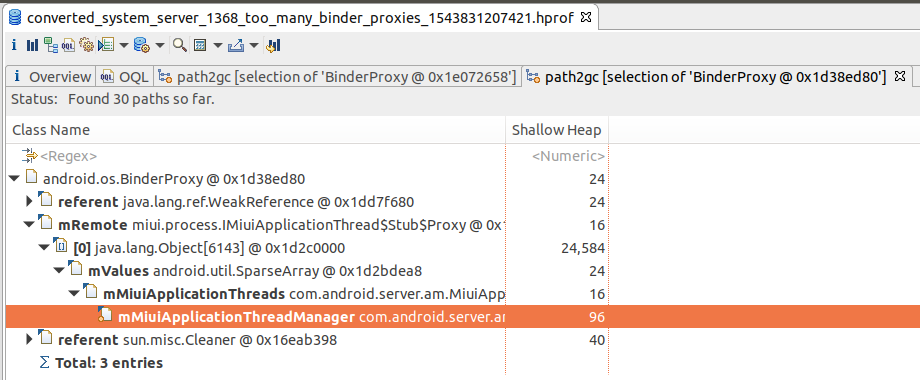Click the sigma icon in the Total row
Screen dimensions: 920x380
(44, 362)
